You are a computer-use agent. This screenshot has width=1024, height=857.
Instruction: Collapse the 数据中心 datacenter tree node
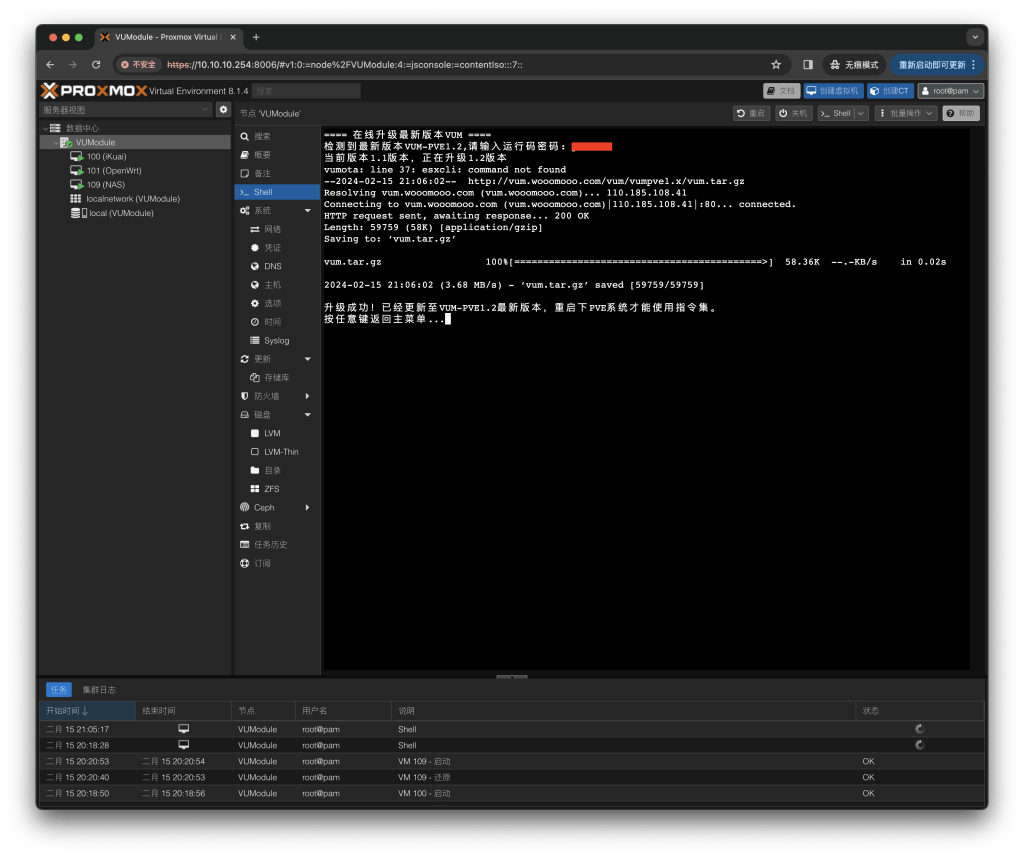point(44,129)
